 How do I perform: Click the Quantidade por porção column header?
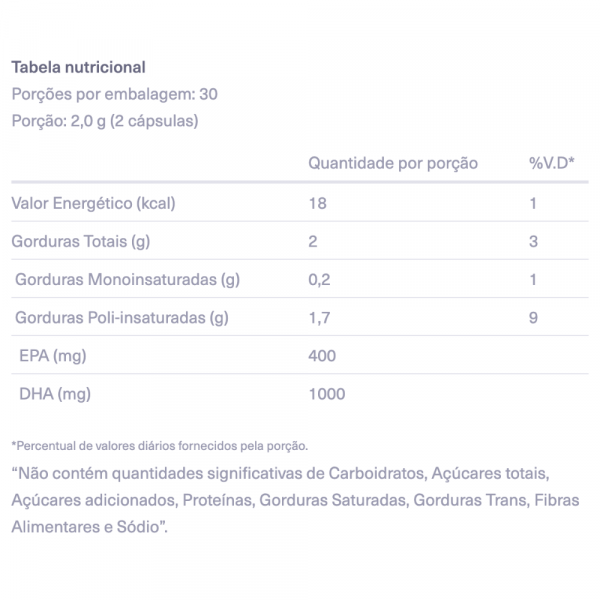[x=393, y=163]
